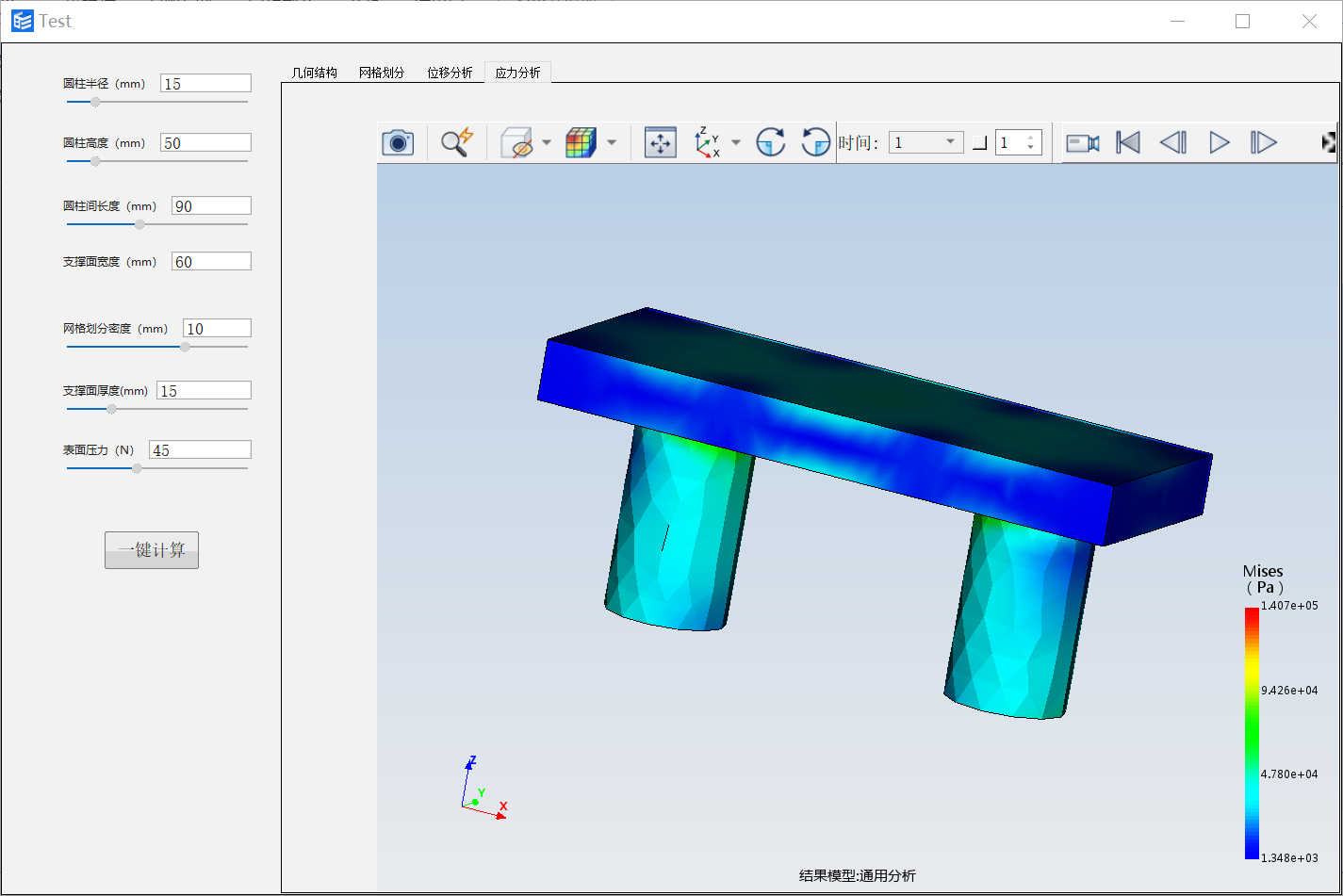Viewport: 1343px width, 896px height.
Task: Click the 圆柱半径 slider handle
Action: (95, 102)
